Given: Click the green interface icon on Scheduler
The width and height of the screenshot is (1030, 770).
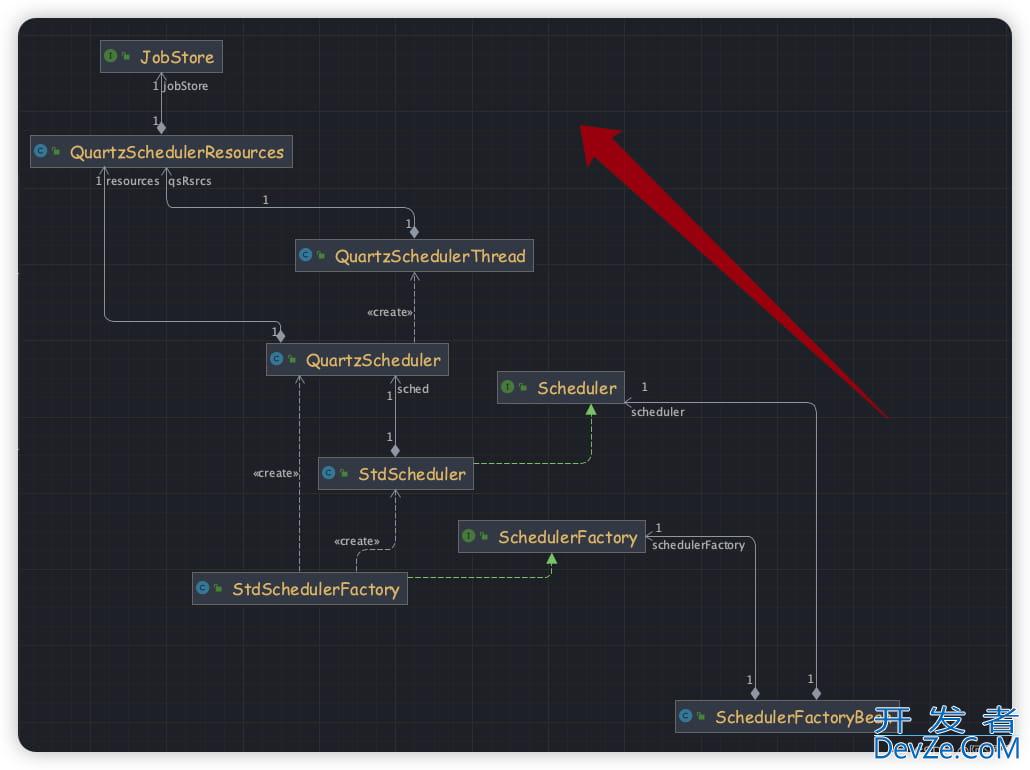Looking at the screenshot, I should (508, 386).
